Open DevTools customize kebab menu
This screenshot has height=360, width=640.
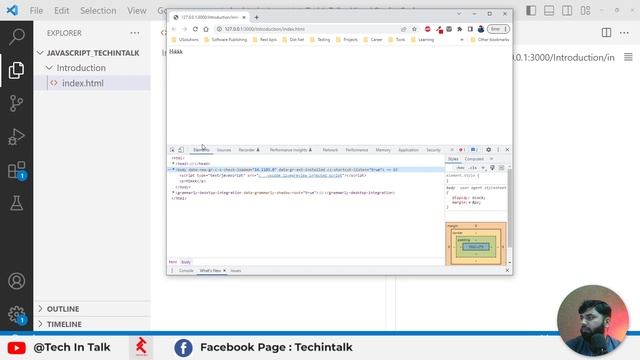point(498,150)
